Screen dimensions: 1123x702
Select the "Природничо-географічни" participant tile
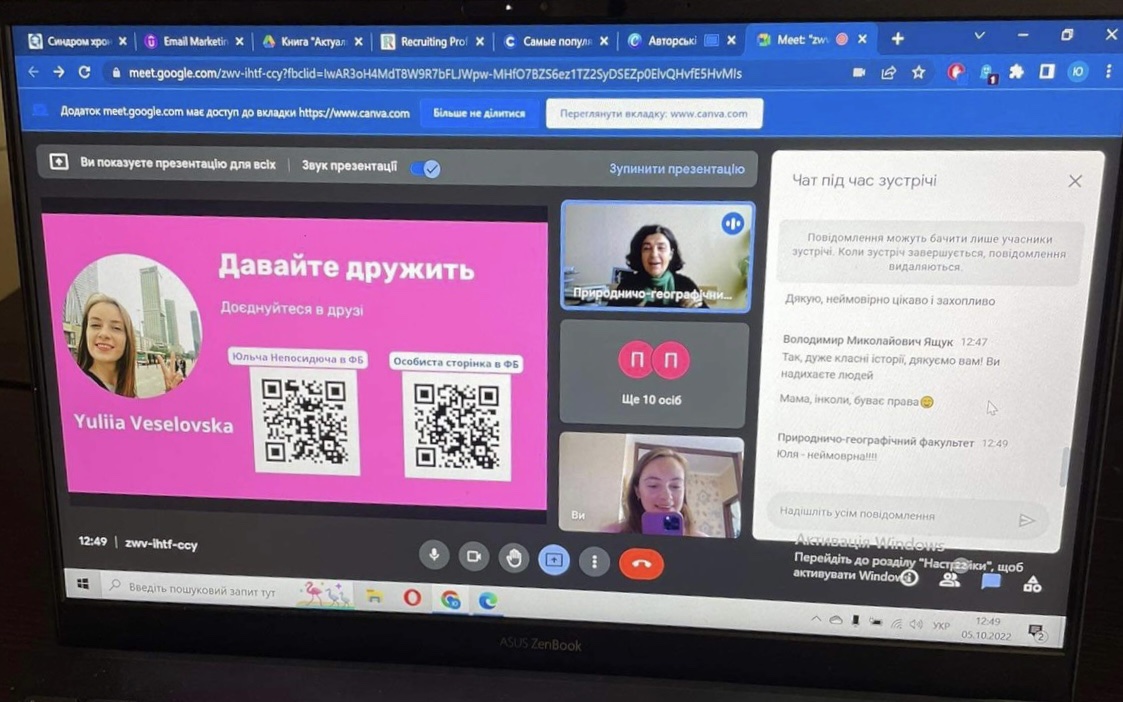coord(656,256)
